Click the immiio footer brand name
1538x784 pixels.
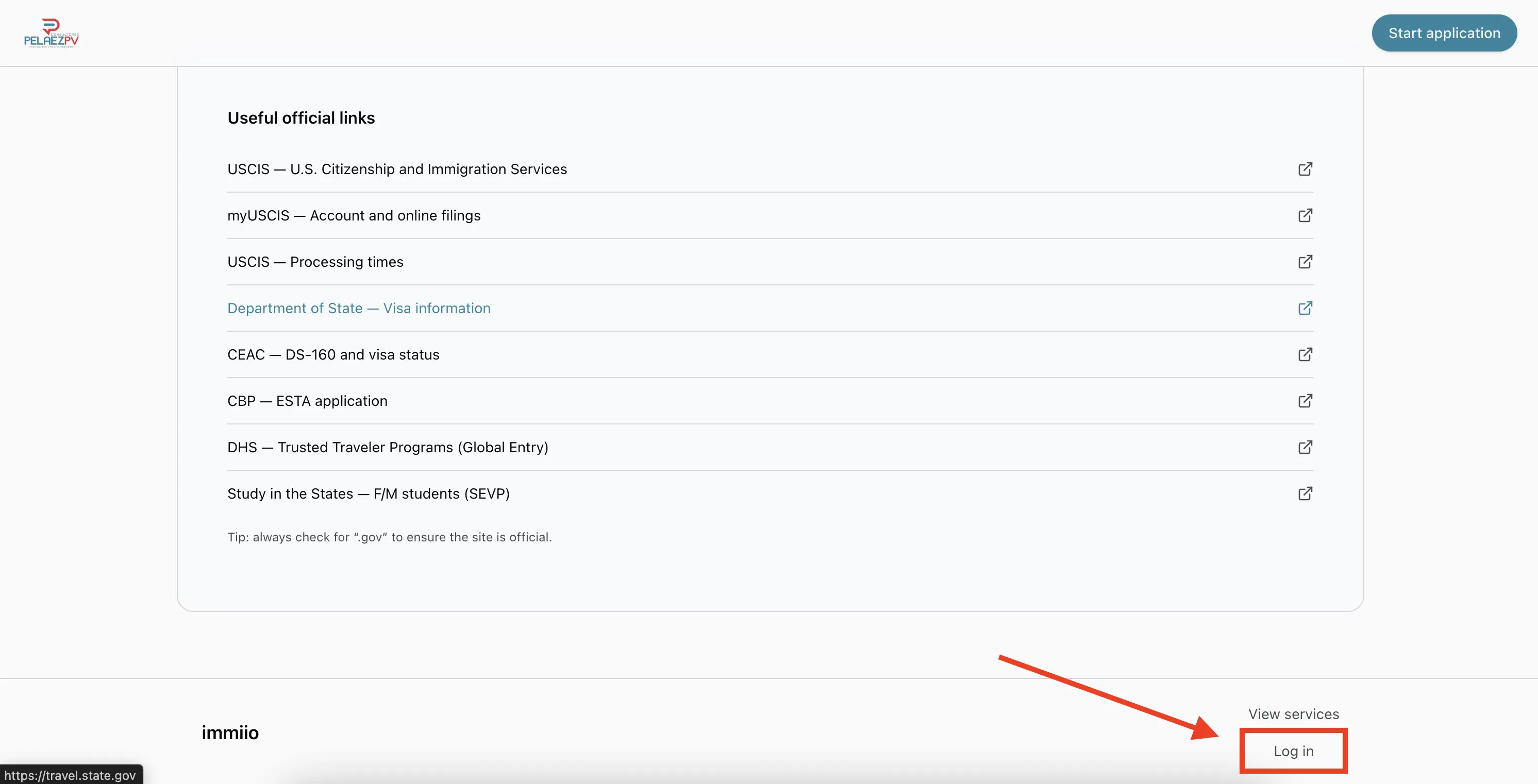(229, 732)
